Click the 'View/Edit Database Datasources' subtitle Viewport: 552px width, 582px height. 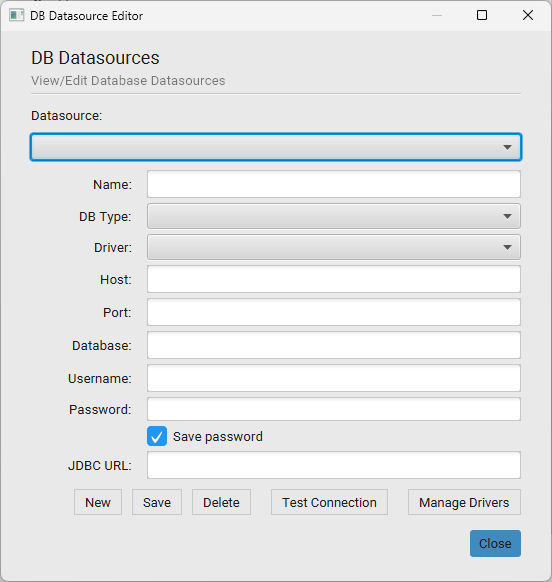128,81
